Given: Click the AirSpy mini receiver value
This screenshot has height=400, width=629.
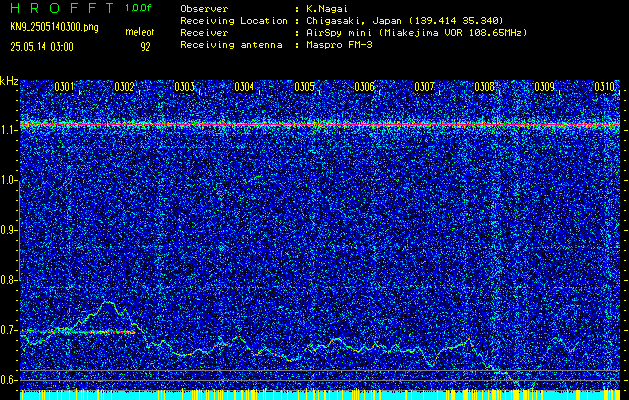Looking at the screenshot, I should (x=416, y=33).
